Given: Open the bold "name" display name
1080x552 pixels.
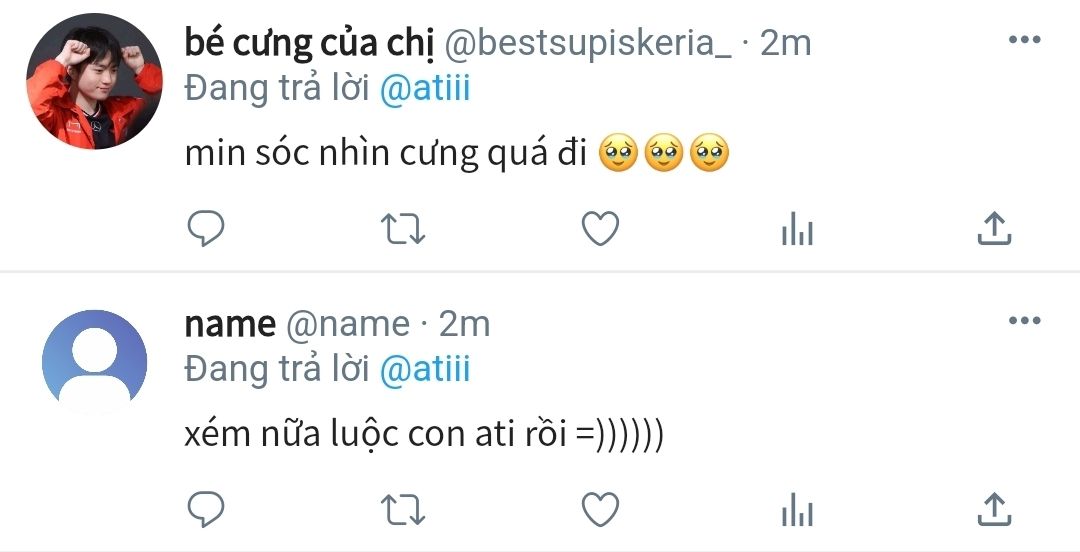Looking at the screenshot, I should [230, 324].
